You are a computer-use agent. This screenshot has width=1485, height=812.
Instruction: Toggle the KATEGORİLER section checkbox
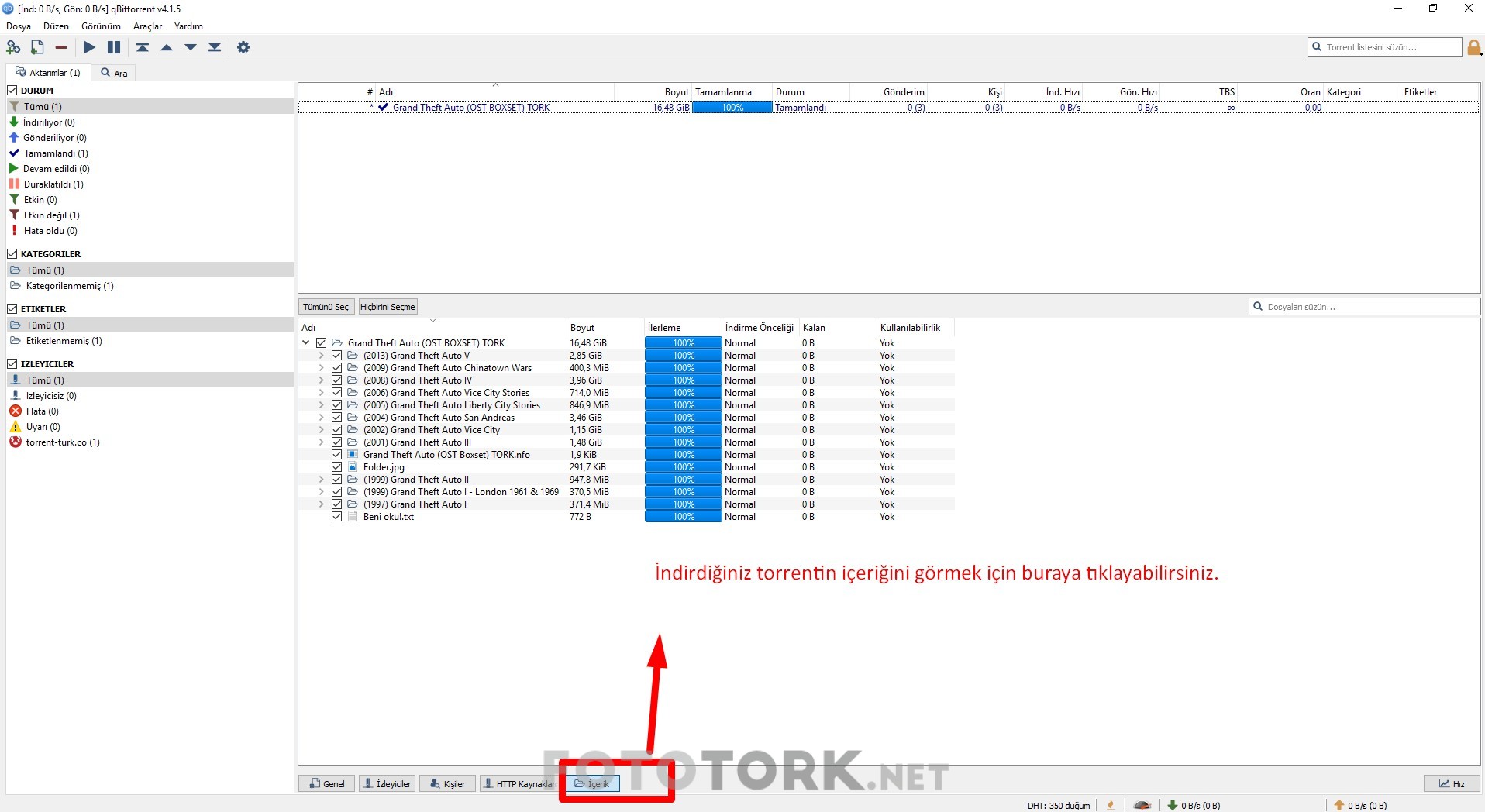click(12, 254)
